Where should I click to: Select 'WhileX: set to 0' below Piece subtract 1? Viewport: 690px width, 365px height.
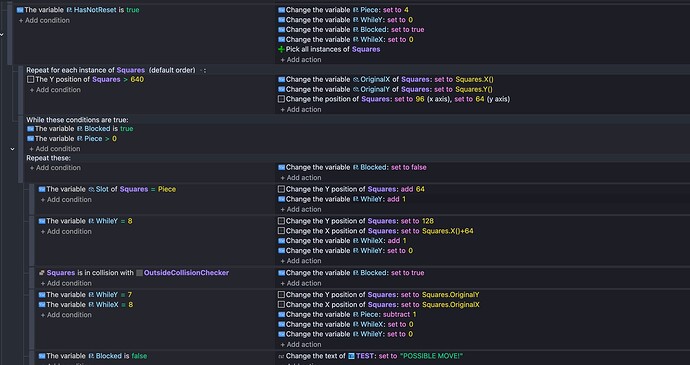346,324
